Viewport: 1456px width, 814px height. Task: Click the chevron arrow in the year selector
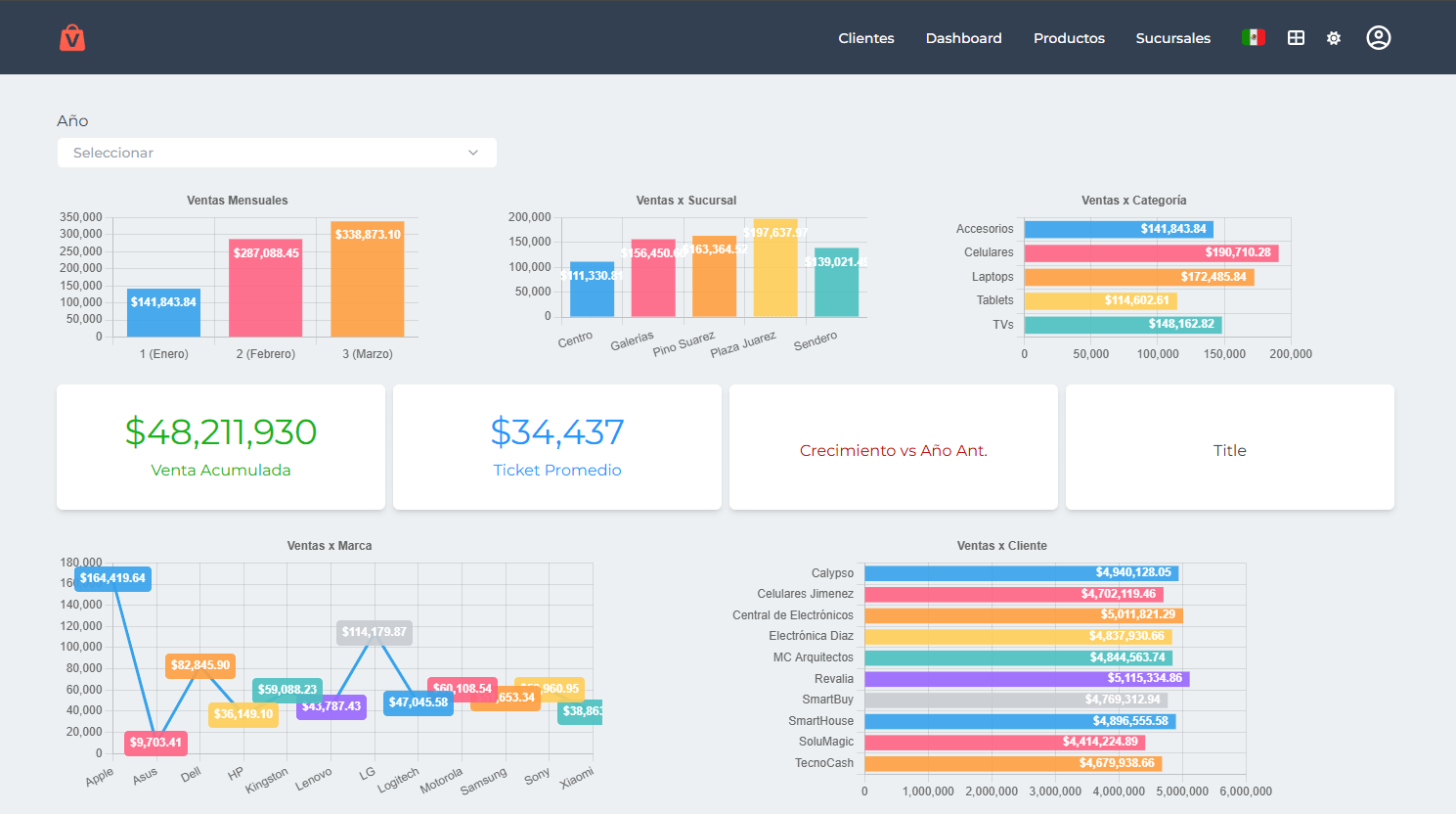(473, 153)
